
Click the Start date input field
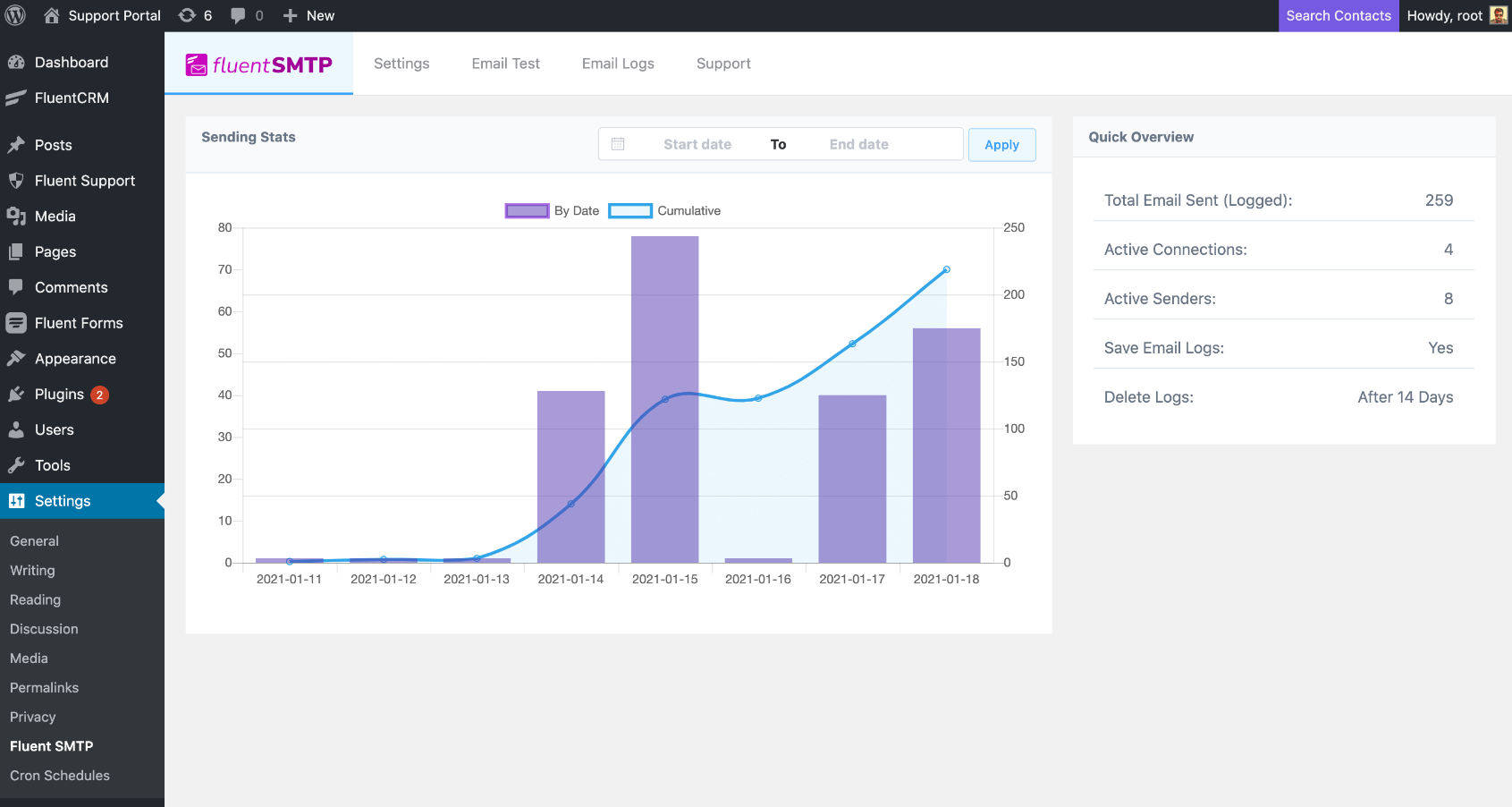[697, 144]
